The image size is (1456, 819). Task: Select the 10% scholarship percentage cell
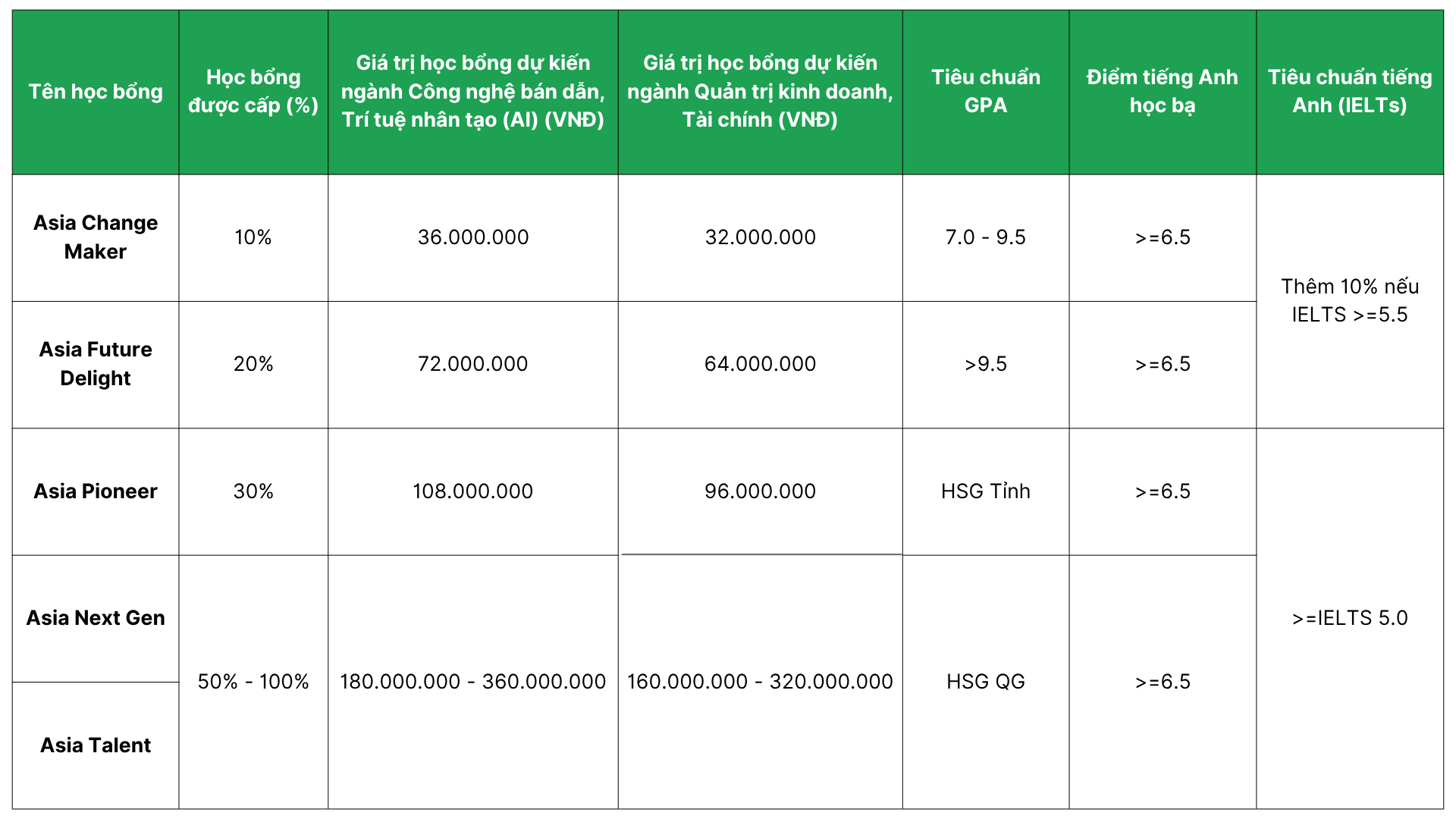click(253, 237)
